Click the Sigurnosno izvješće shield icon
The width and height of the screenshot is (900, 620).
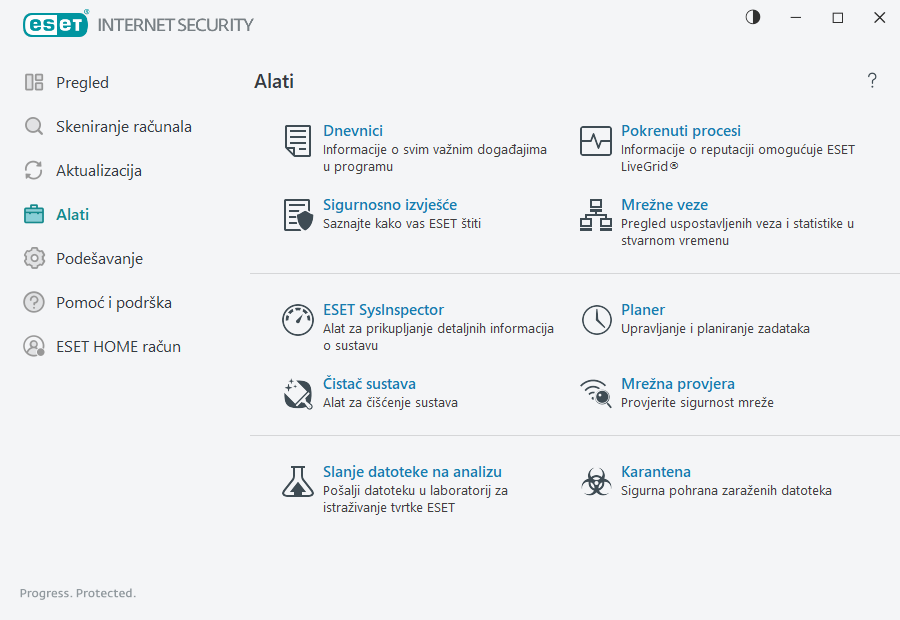point(297,215)
